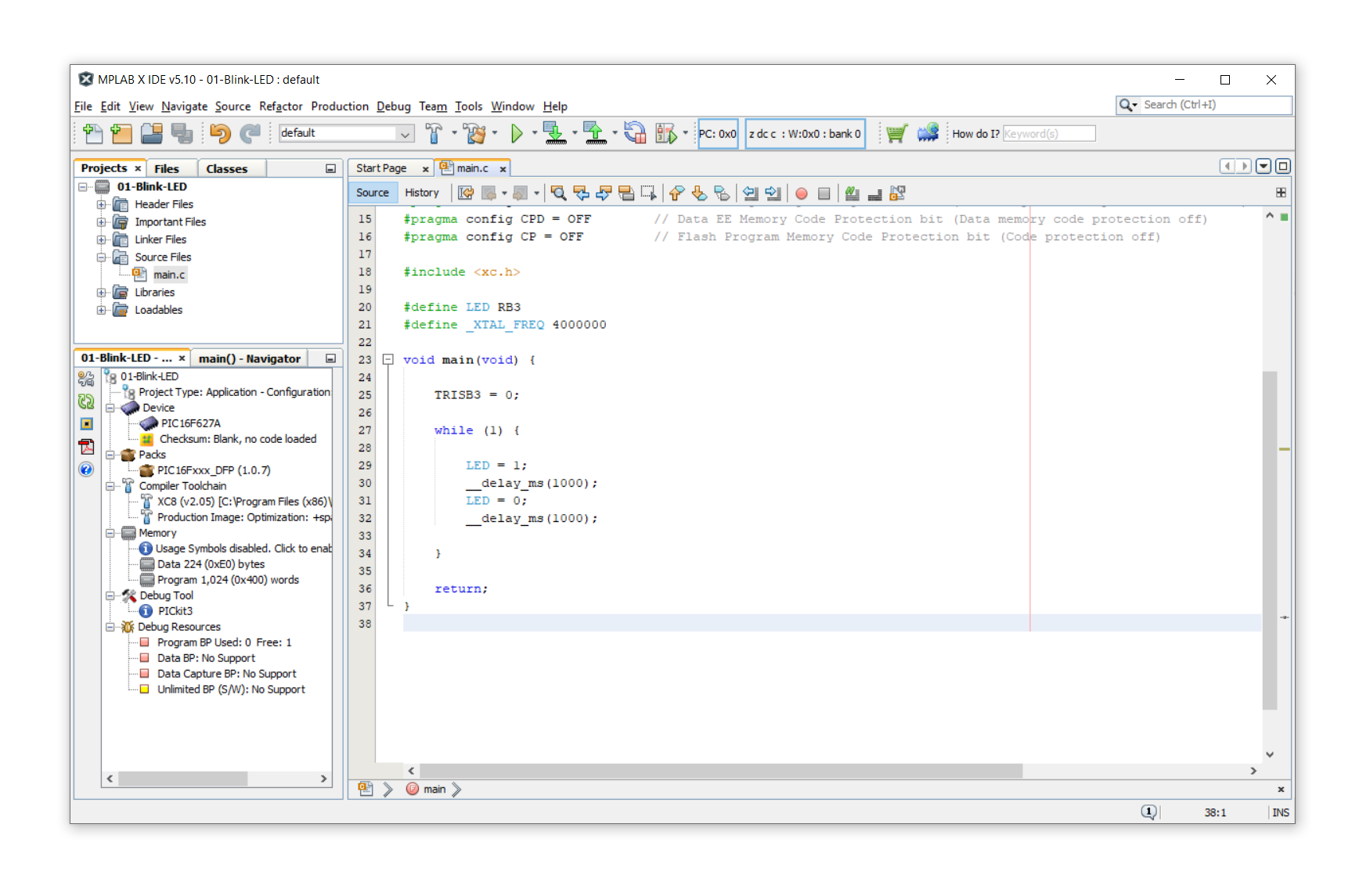
Task: Expand the Header Files folder
Action: click(x=101, y=204)
